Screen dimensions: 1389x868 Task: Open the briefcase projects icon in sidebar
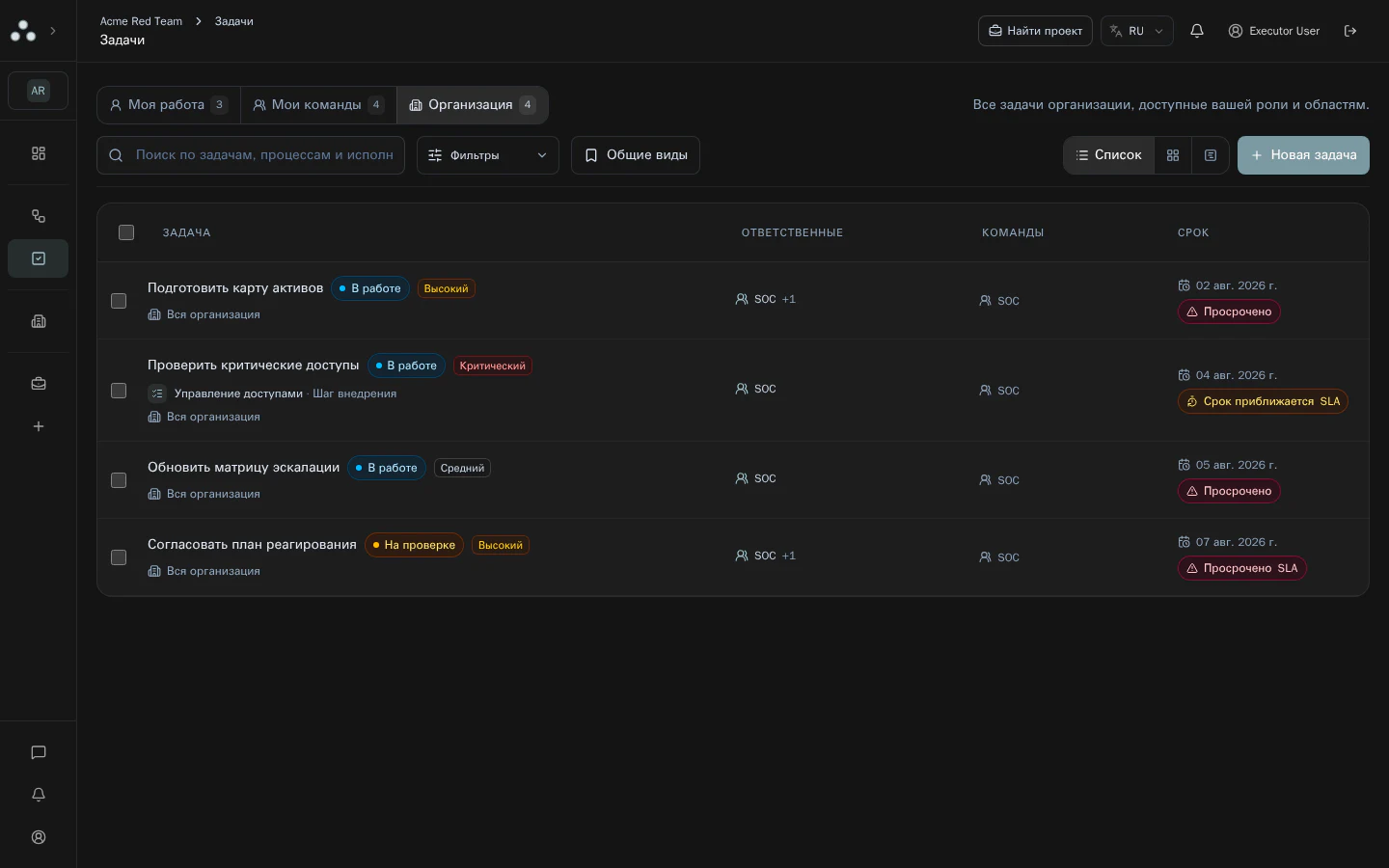[39, 384]
